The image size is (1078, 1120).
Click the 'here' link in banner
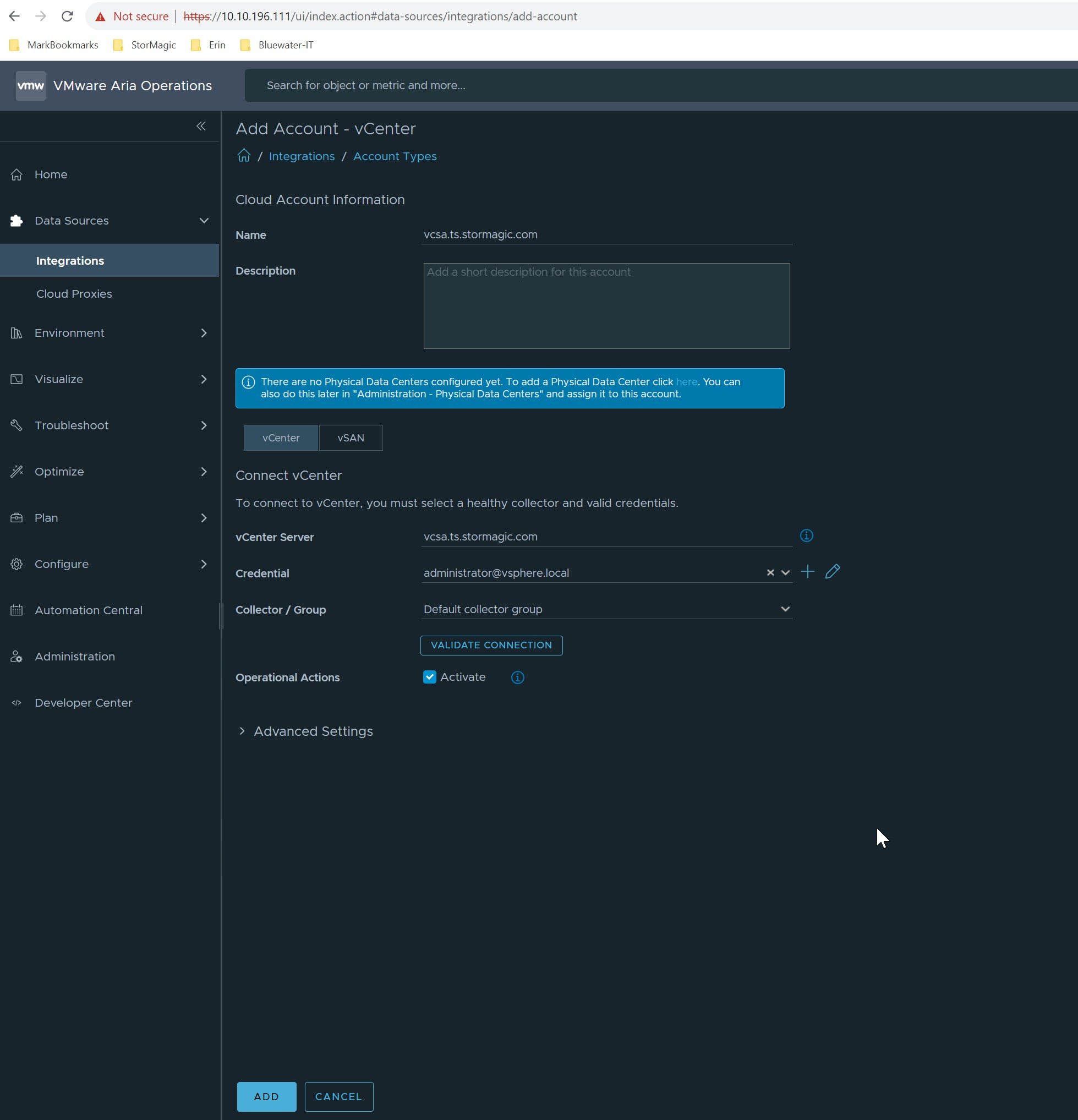click(686, 382)
